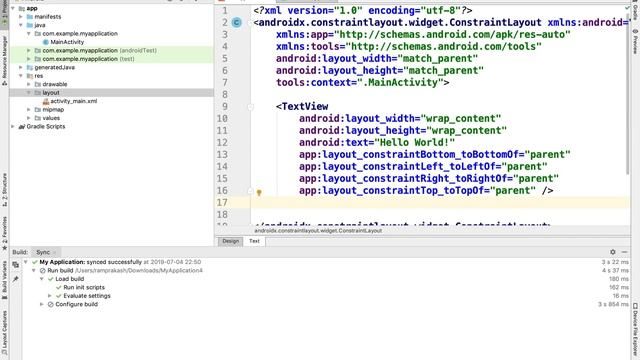640x360 pixels.
Task: Hide the Build panel with minus icon
Action: (624, 252)
